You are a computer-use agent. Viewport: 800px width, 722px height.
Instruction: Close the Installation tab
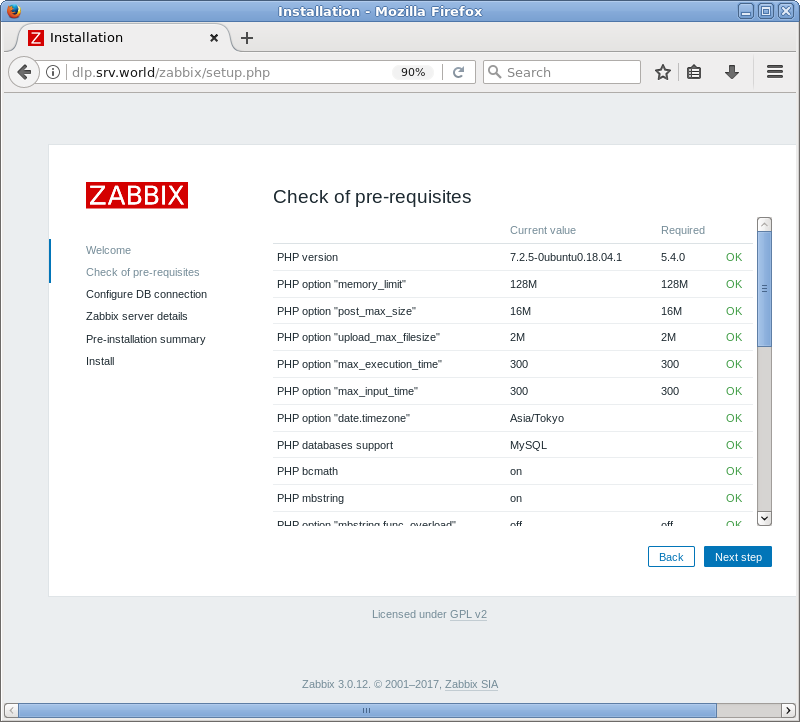point(214,38)
